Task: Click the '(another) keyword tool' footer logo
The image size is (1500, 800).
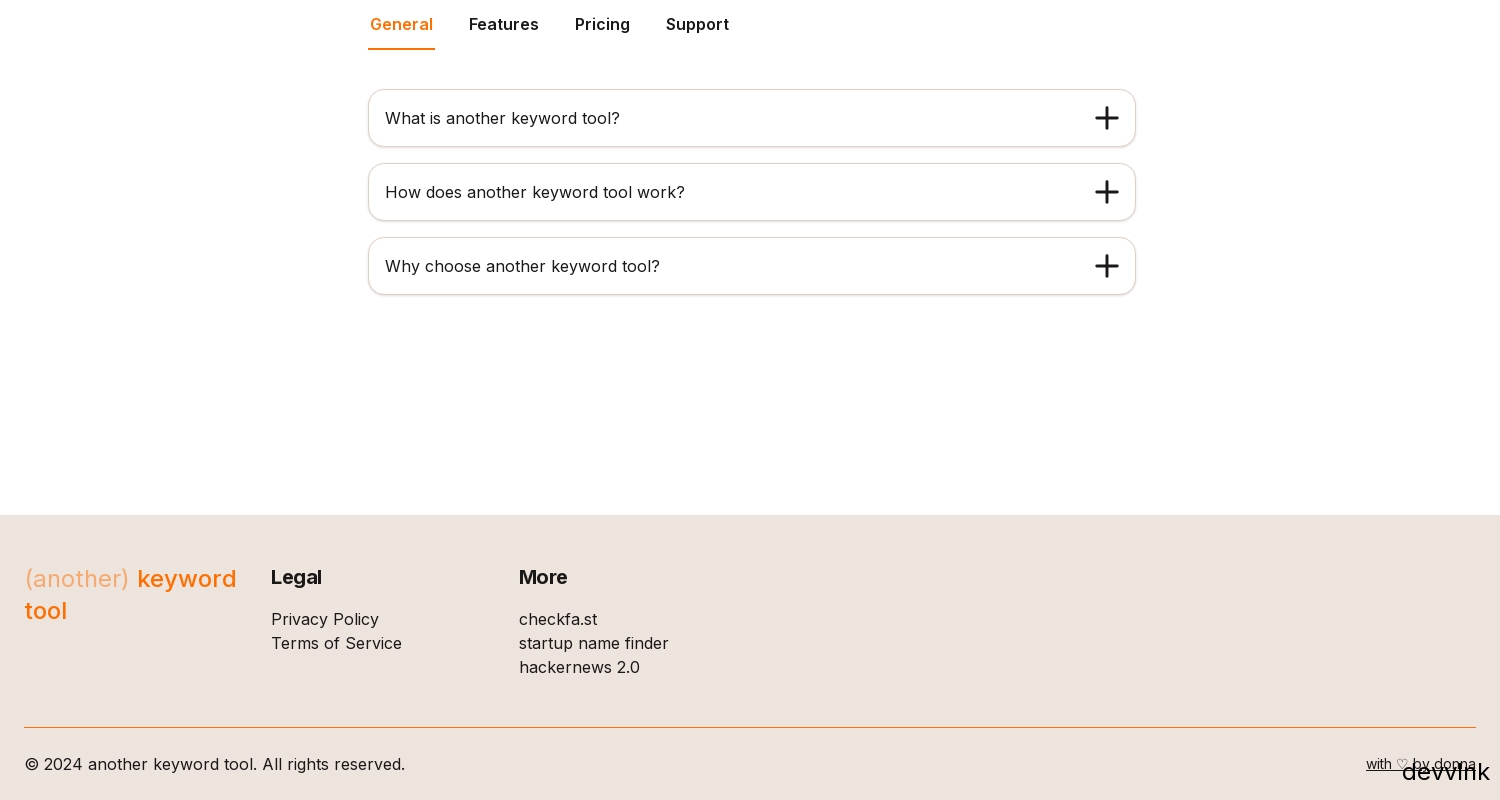Action: pyautogui.click(x=131, y=595)
